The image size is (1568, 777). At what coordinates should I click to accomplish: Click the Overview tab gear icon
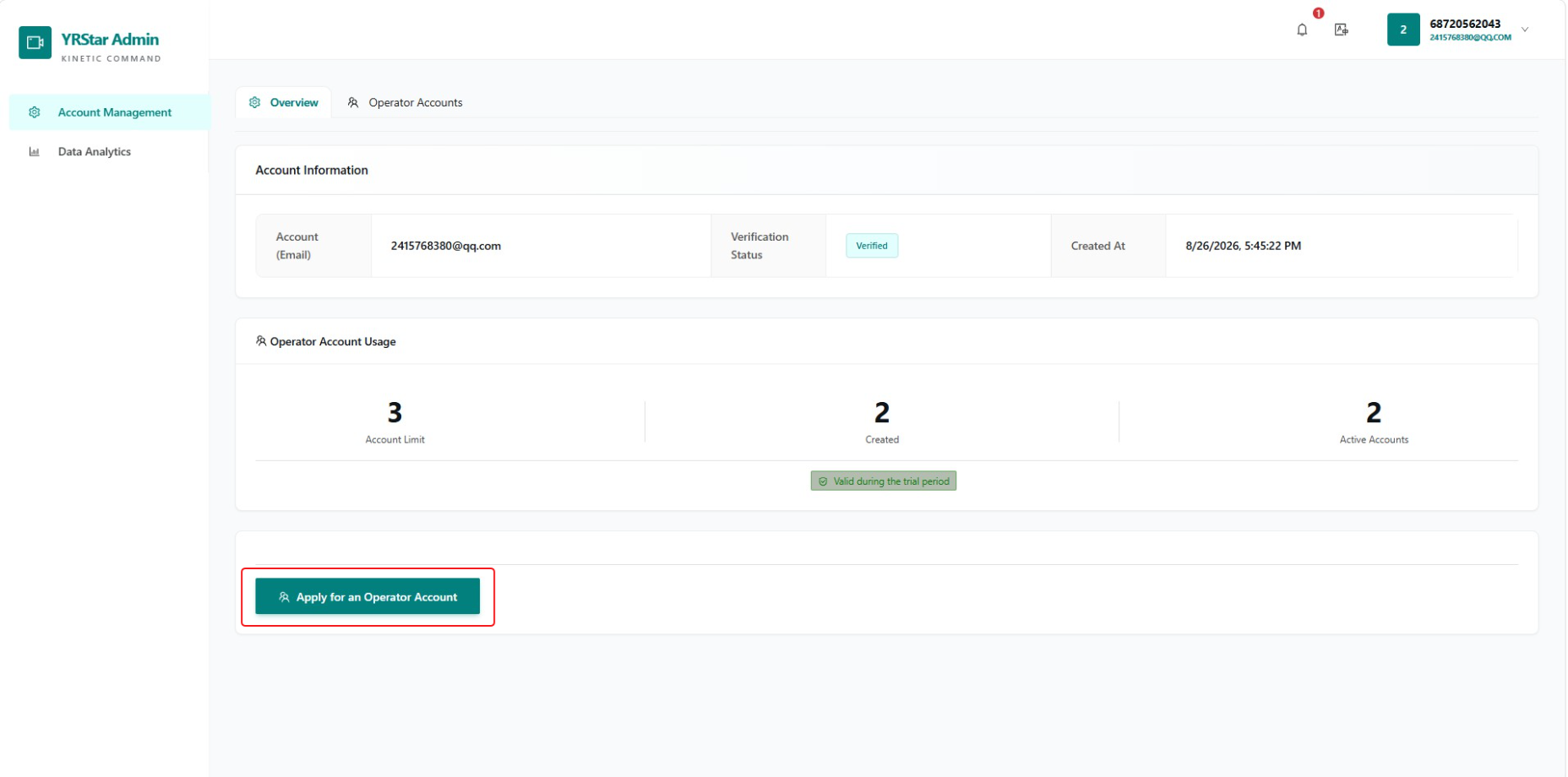tap(255, 102)
